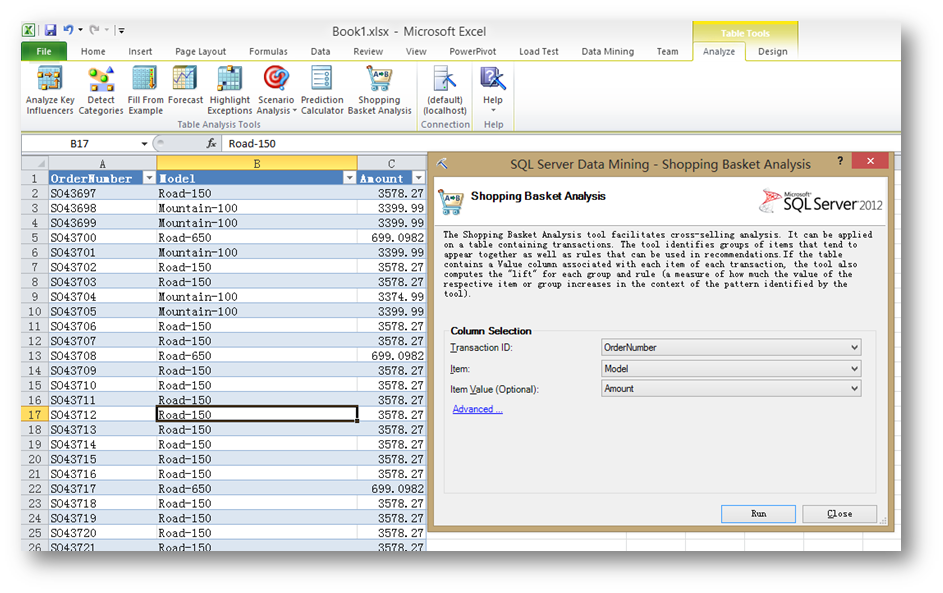Launch the Prediction Calculator
Viewport: 943px width, 593px height.
(322, 90)
